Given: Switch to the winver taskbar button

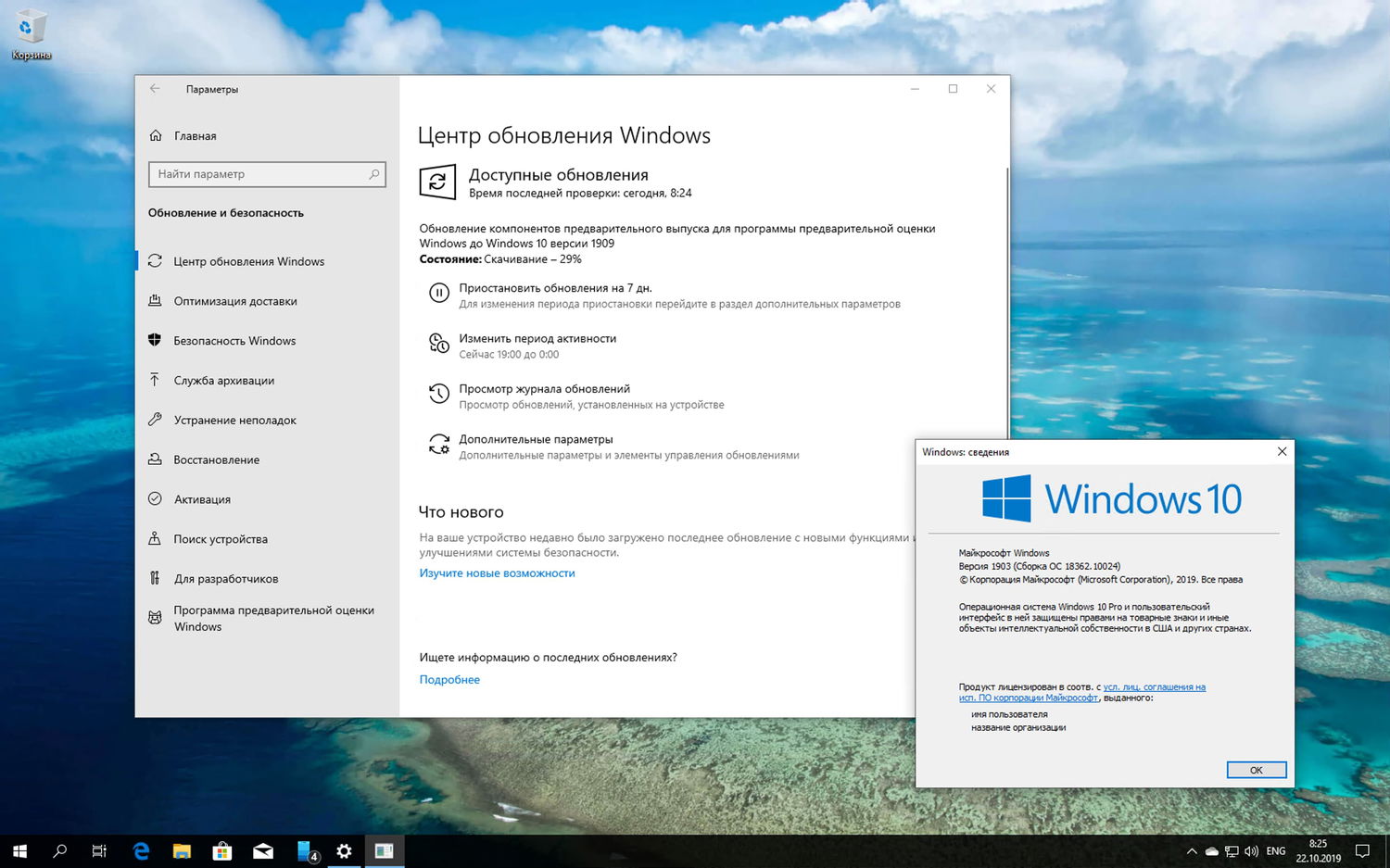Looking at the screenshot, I should point(385,851).
